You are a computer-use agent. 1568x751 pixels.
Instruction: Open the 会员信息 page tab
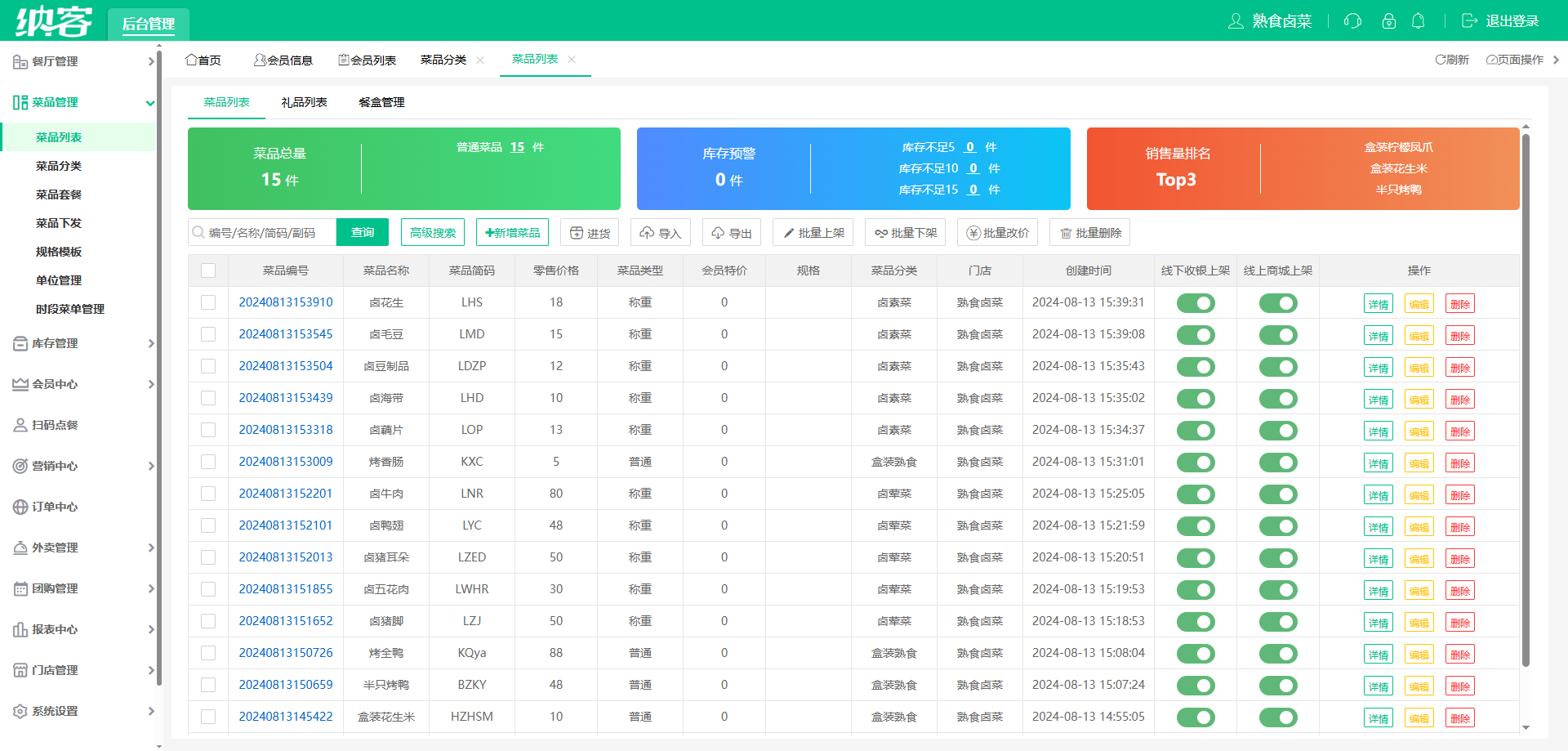point(283,60)
